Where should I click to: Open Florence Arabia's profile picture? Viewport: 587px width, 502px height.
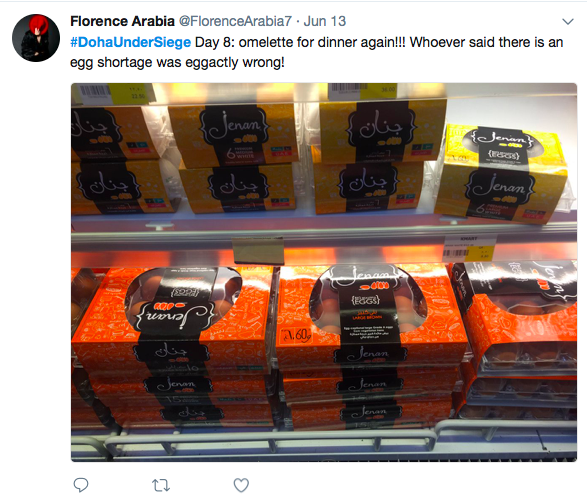pos(36,38)
